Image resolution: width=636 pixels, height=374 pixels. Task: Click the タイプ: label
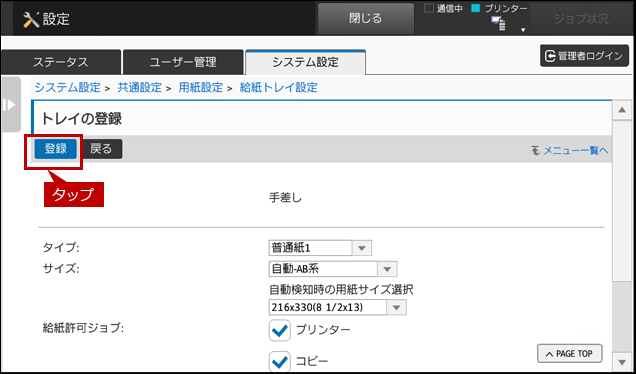(x=61, y=248)
